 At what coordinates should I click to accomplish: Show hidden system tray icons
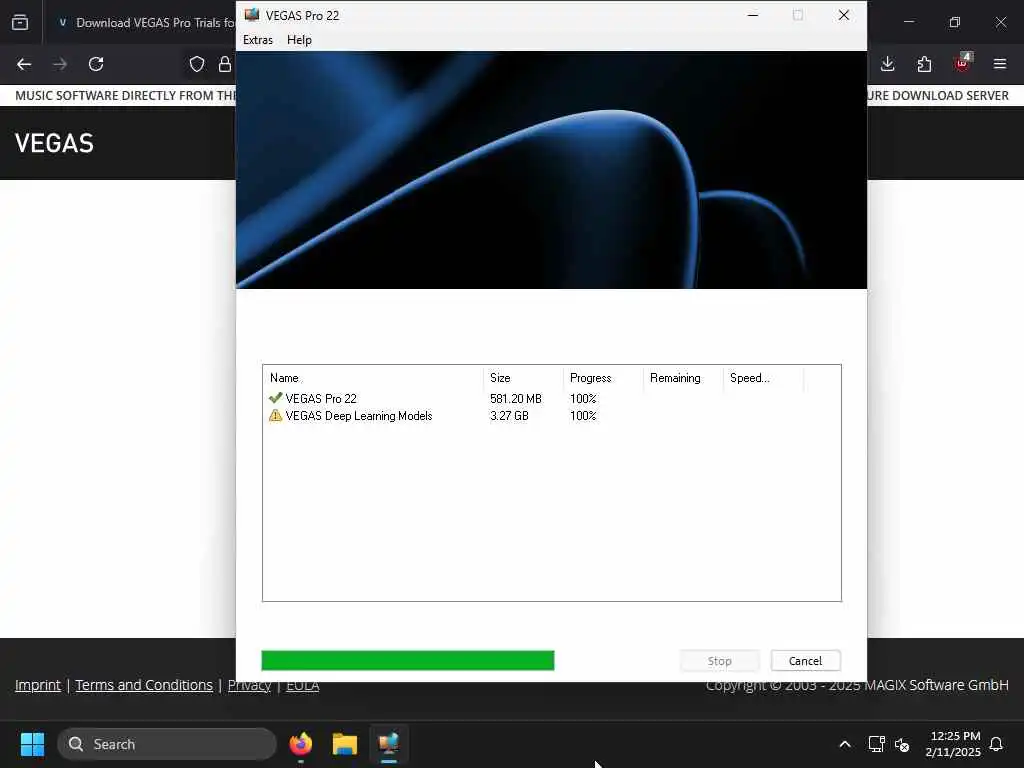point(844,744)
